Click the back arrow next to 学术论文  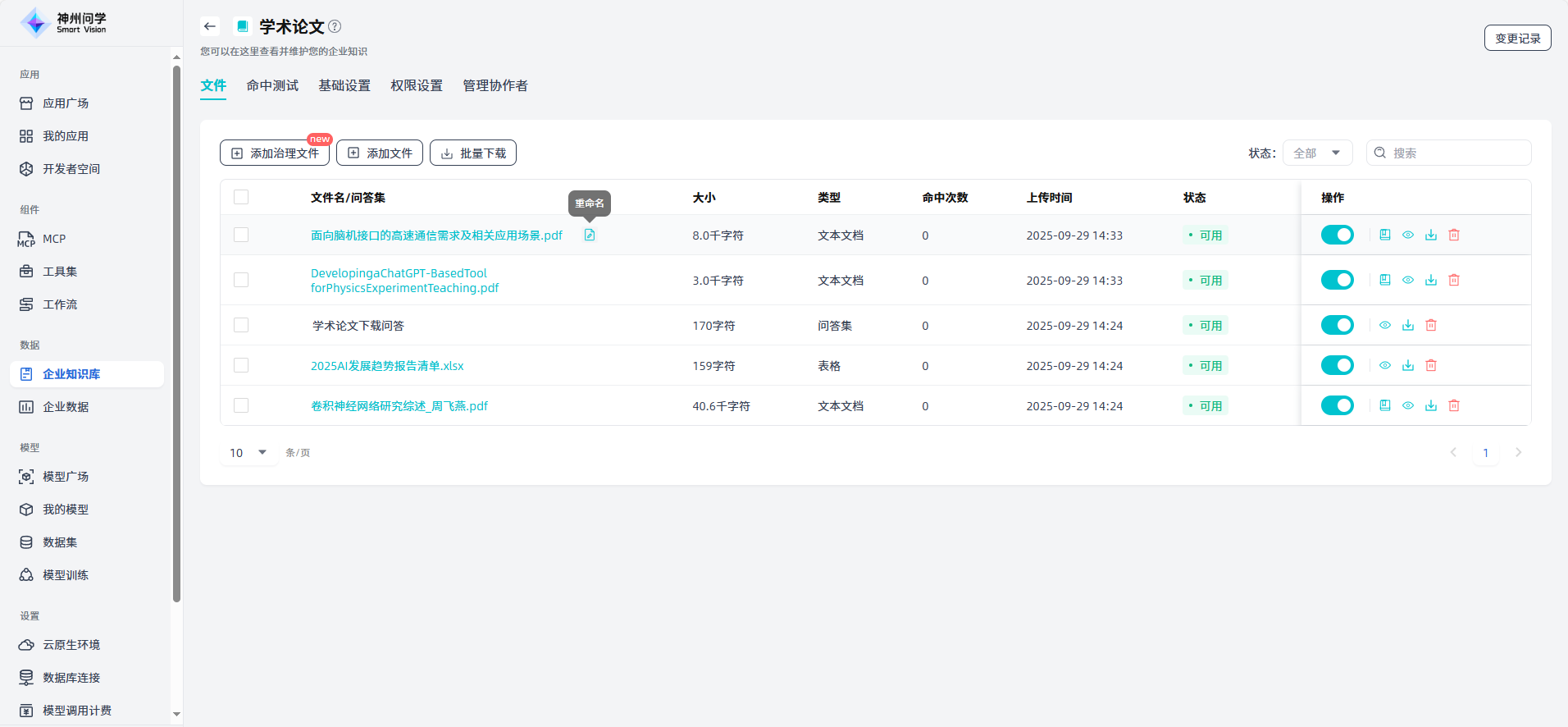tap(210, 26)
